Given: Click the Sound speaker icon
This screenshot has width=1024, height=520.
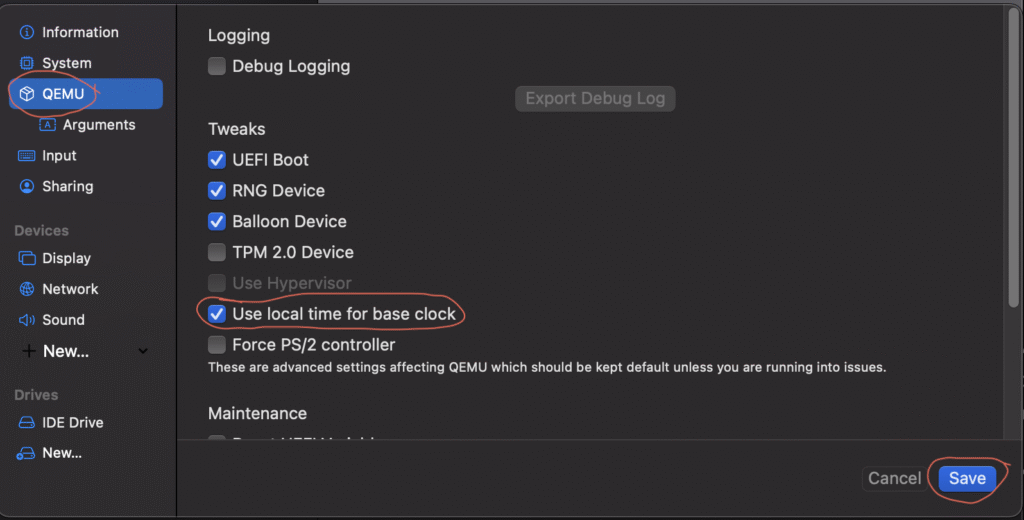Looking at the screenshot, I should click(x=27, y=320).
